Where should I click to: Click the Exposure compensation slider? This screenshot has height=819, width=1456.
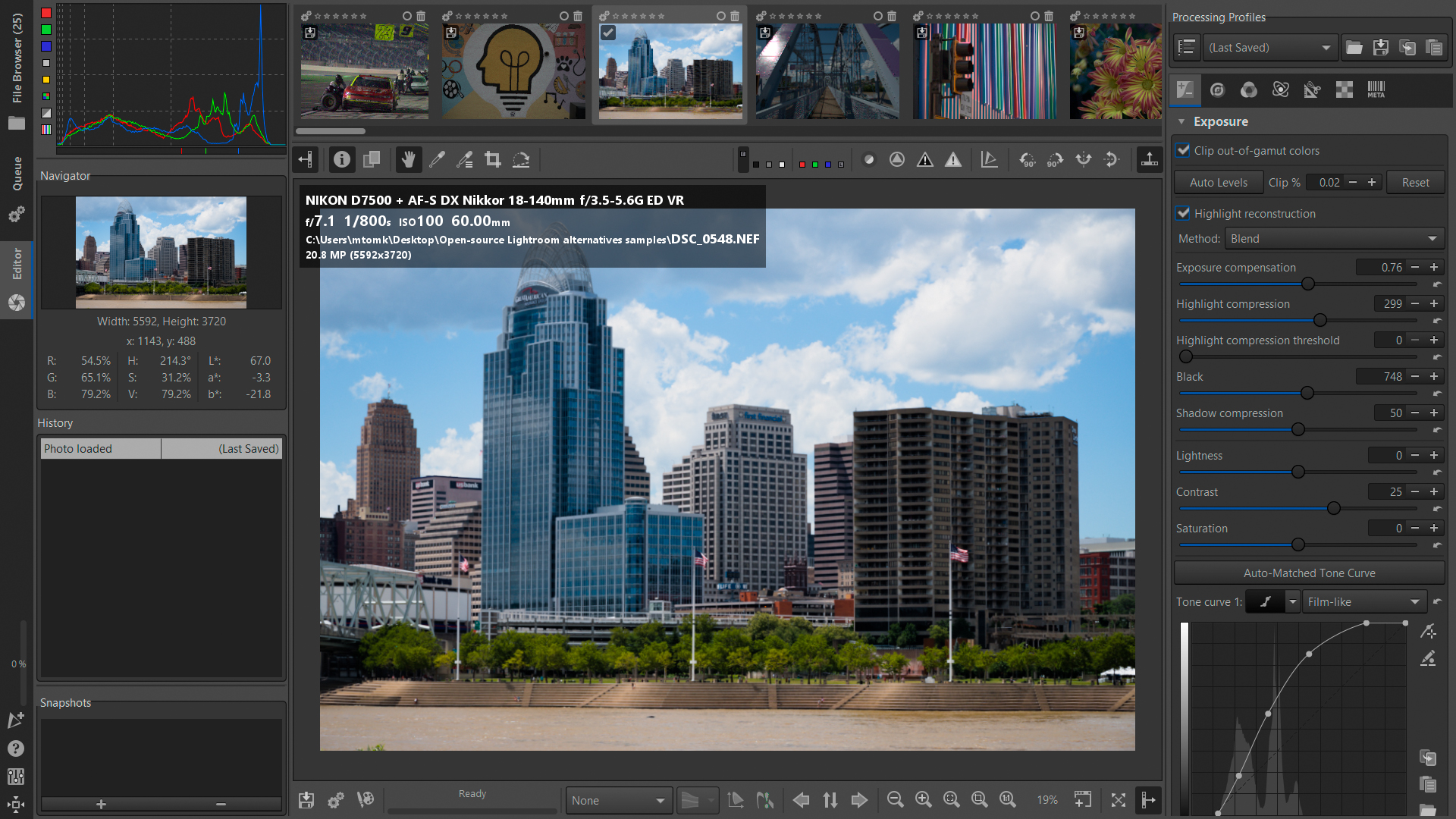click(1307, 284)
